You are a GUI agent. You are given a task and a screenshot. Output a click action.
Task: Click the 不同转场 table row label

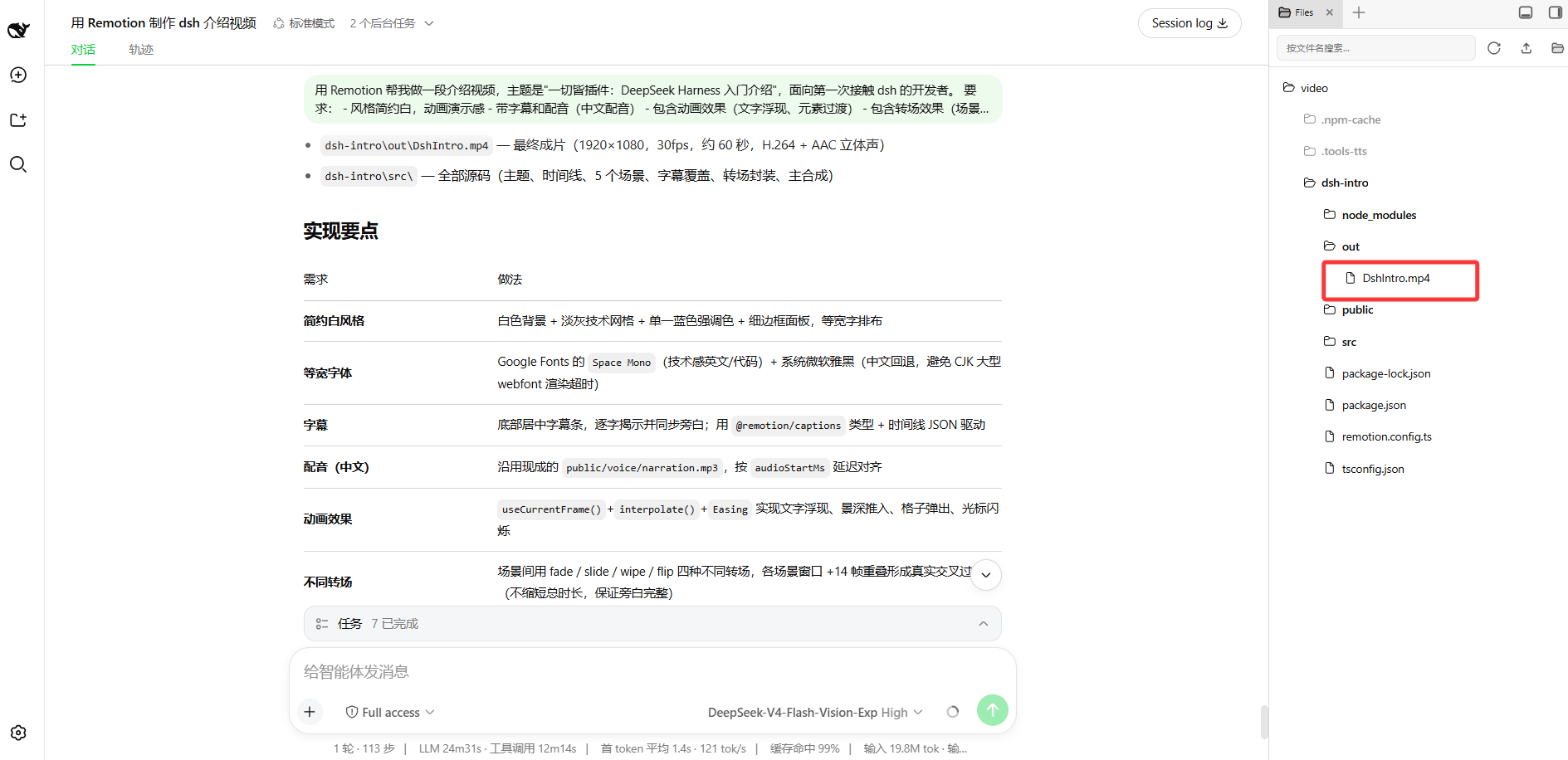pyautogui.click(x=327, y=582)
